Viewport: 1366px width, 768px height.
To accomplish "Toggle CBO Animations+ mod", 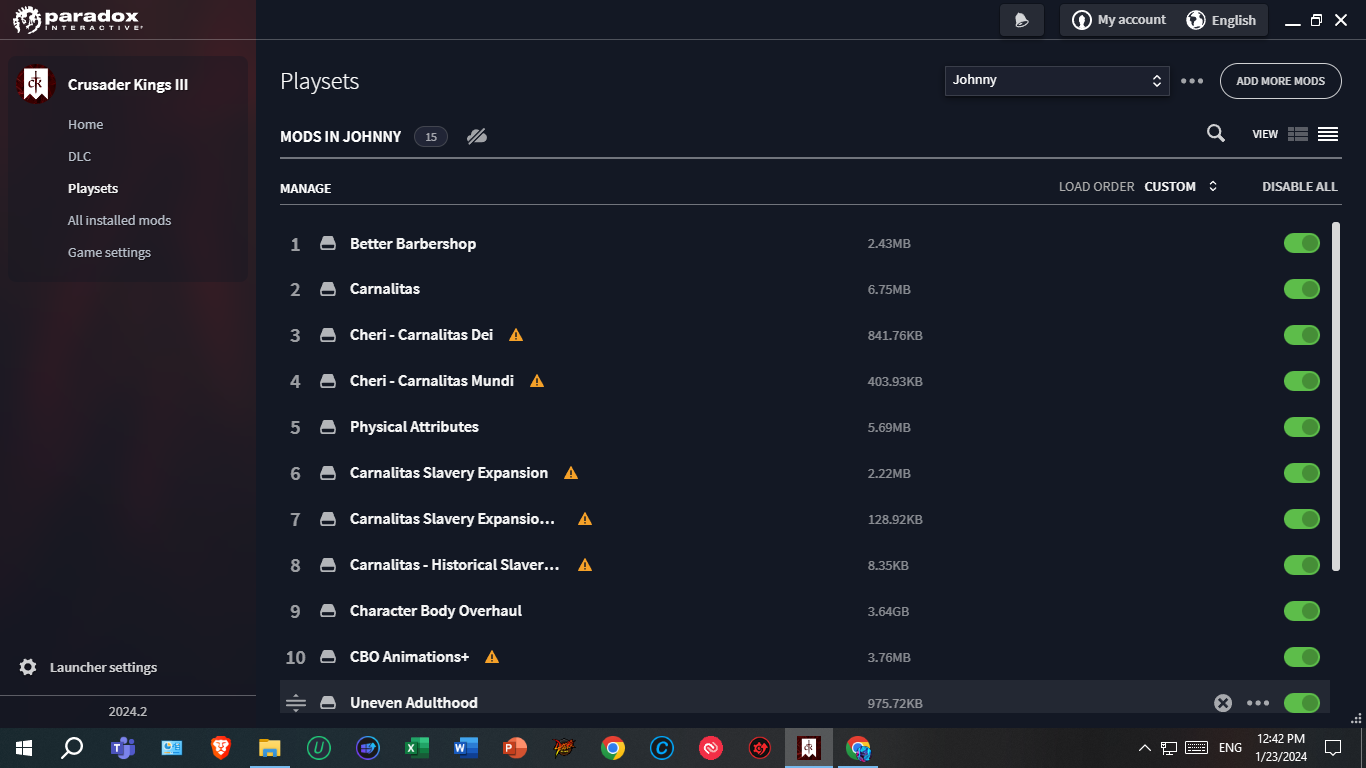I will pos(1302,657).
